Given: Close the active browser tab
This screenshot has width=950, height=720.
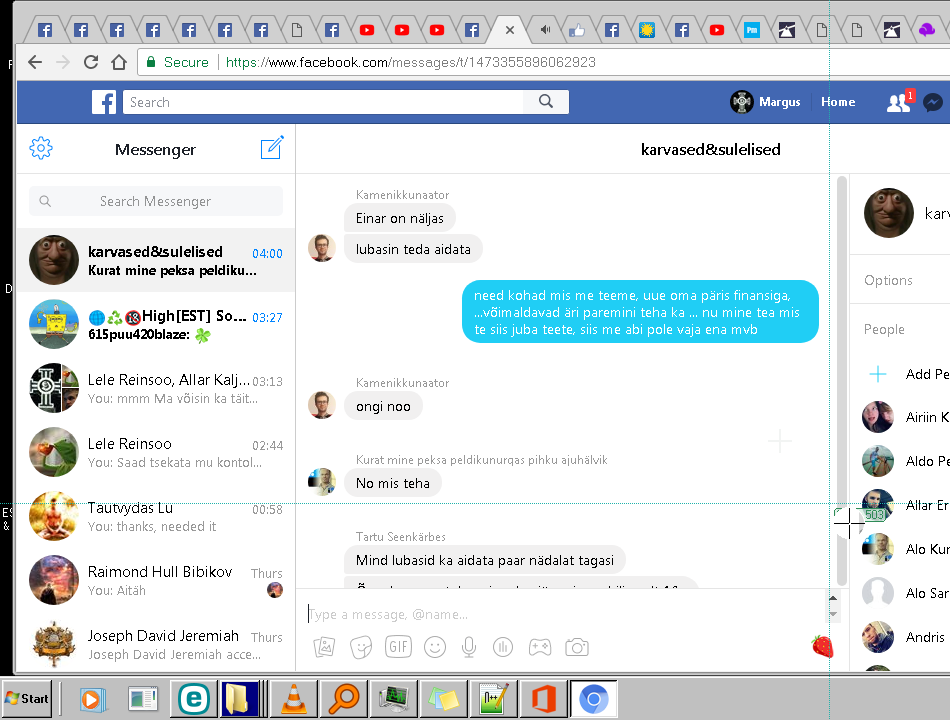Looking at the screenshot, I should coord(510,30).
